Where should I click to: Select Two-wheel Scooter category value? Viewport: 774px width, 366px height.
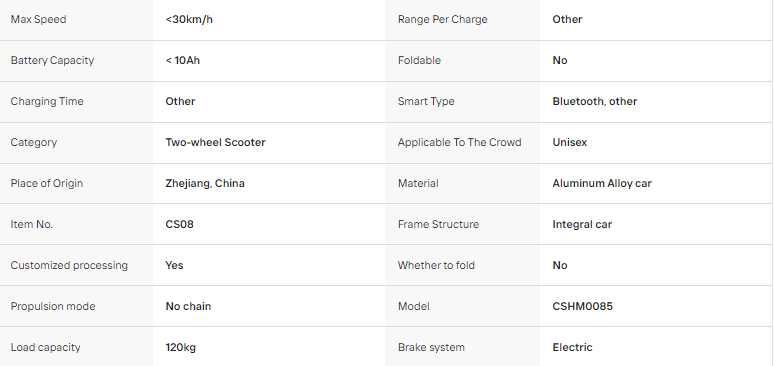[215, 142]
